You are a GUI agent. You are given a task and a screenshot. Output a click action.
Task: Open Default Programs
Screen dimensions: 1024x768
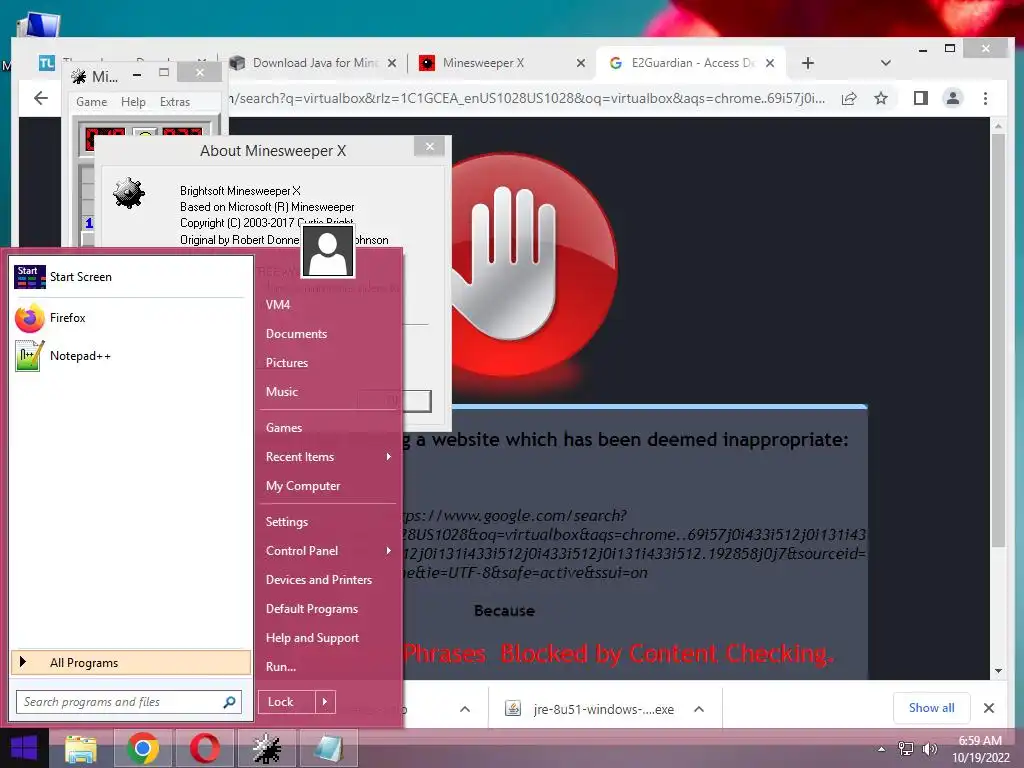(x=312, y=609)
